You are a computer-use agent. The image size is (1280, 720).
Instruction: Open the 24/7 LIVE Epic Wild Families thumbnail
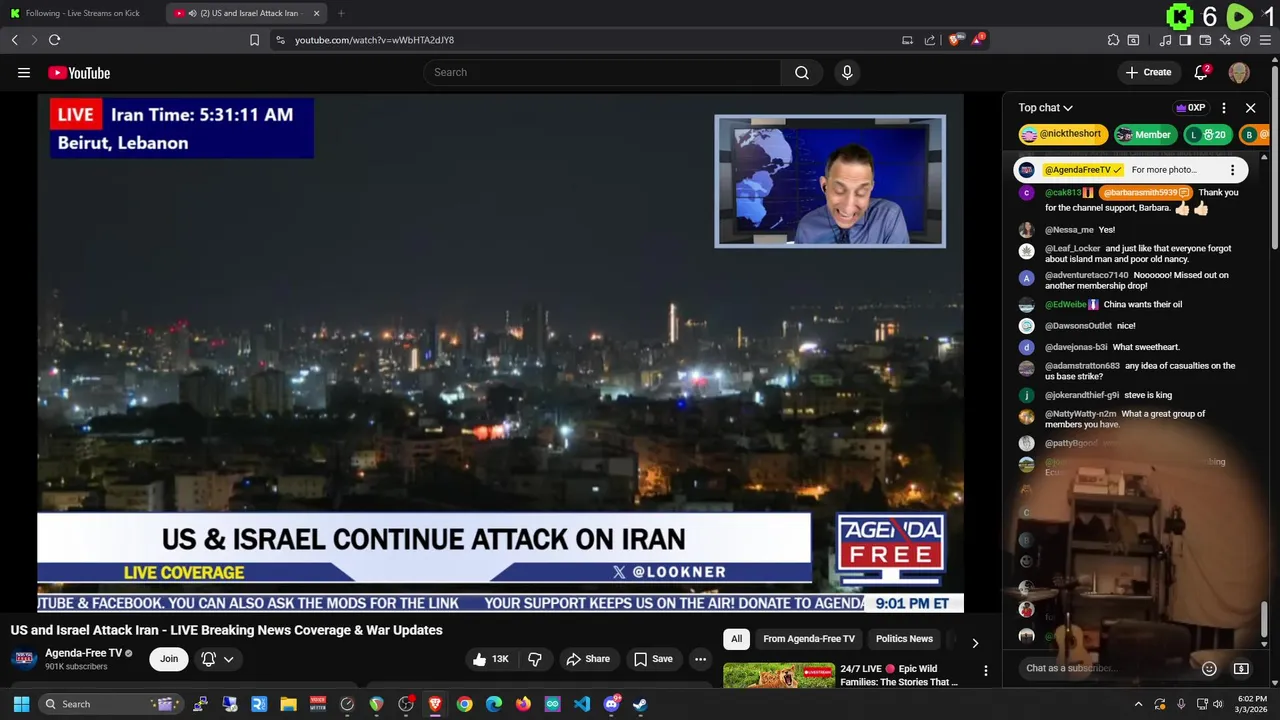coord(779,675)
